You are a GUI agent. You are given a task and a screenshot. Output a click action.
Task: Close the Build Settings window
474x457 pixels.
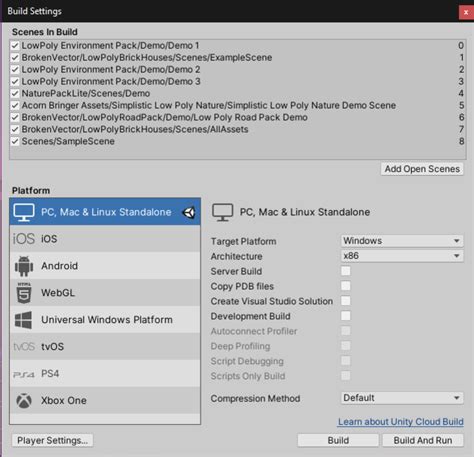466,13
